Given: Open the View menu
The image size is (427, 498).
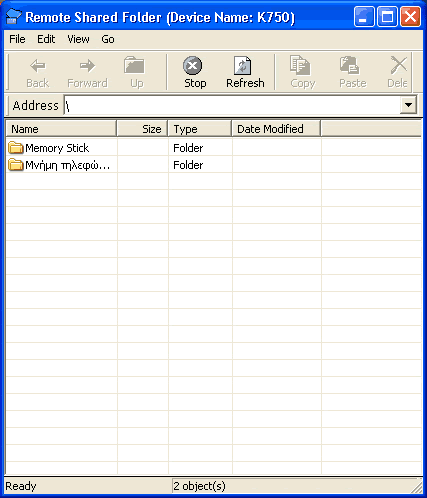Looking at the screenshot, I should [x=78, y=39].
